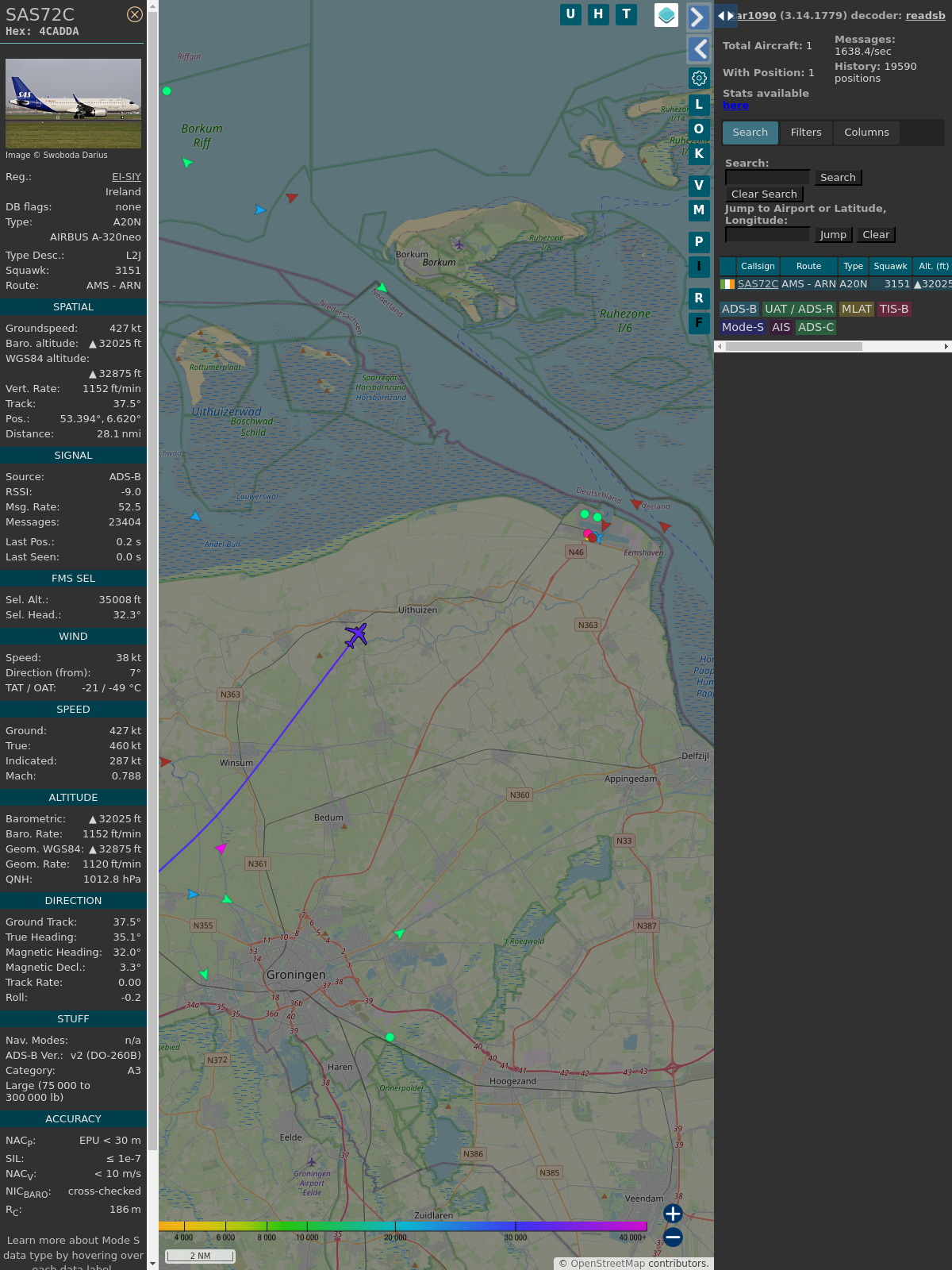This screenshot has width=952, height=1270.
Task: Switch to the Columns tab
Action: click(x=866, y=133)
